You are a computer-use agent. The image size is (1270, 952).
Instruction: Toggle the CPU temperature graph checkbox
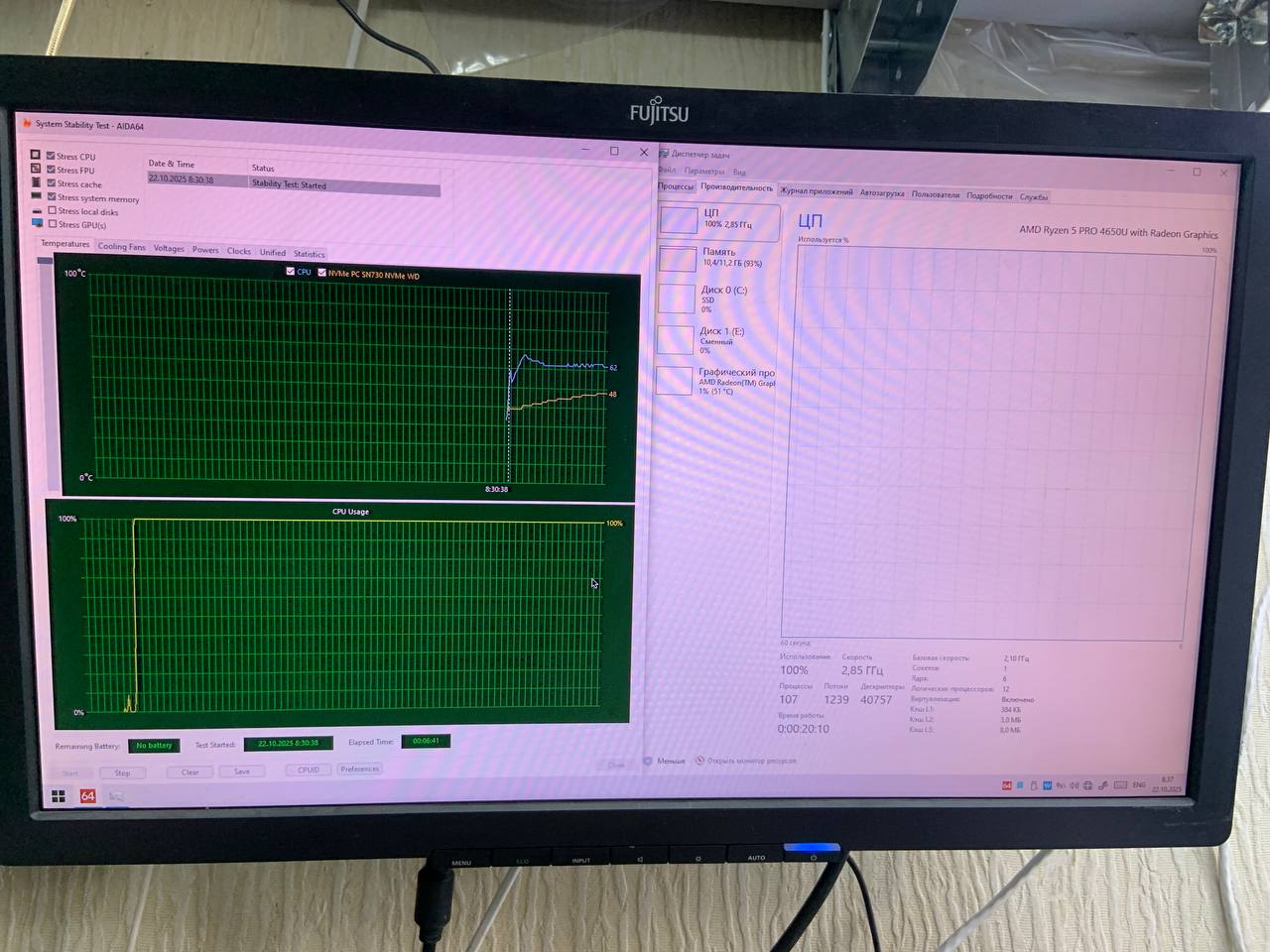291,272
